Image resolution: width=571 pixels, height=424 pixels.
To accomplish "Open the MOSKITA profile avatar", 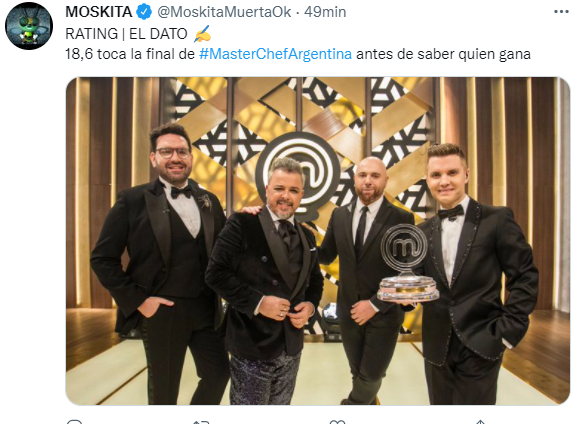I will click(x=29, y=26).
